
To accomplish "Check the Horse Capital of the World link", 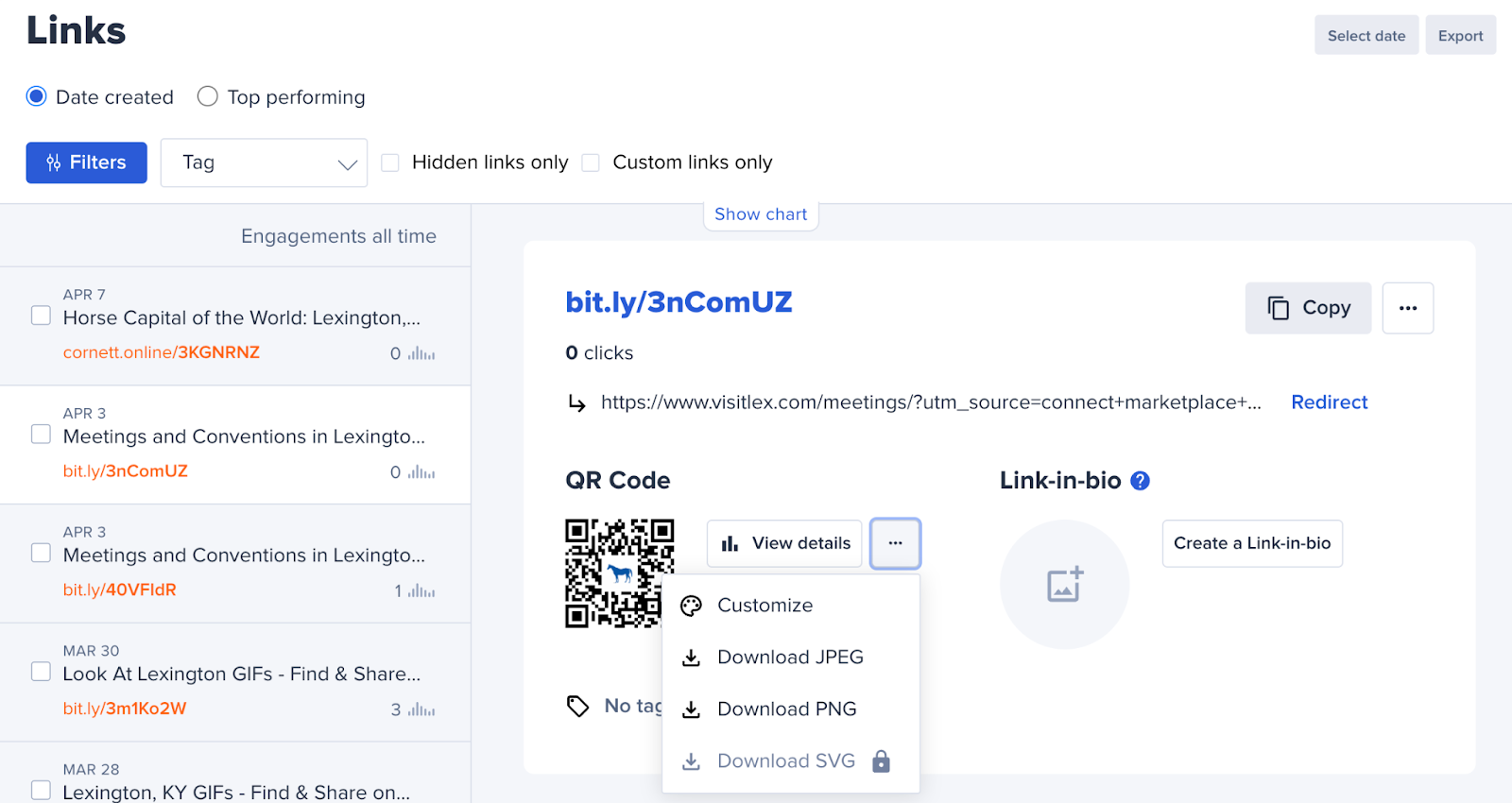I will pyautogui.click(x=41, y=315).
